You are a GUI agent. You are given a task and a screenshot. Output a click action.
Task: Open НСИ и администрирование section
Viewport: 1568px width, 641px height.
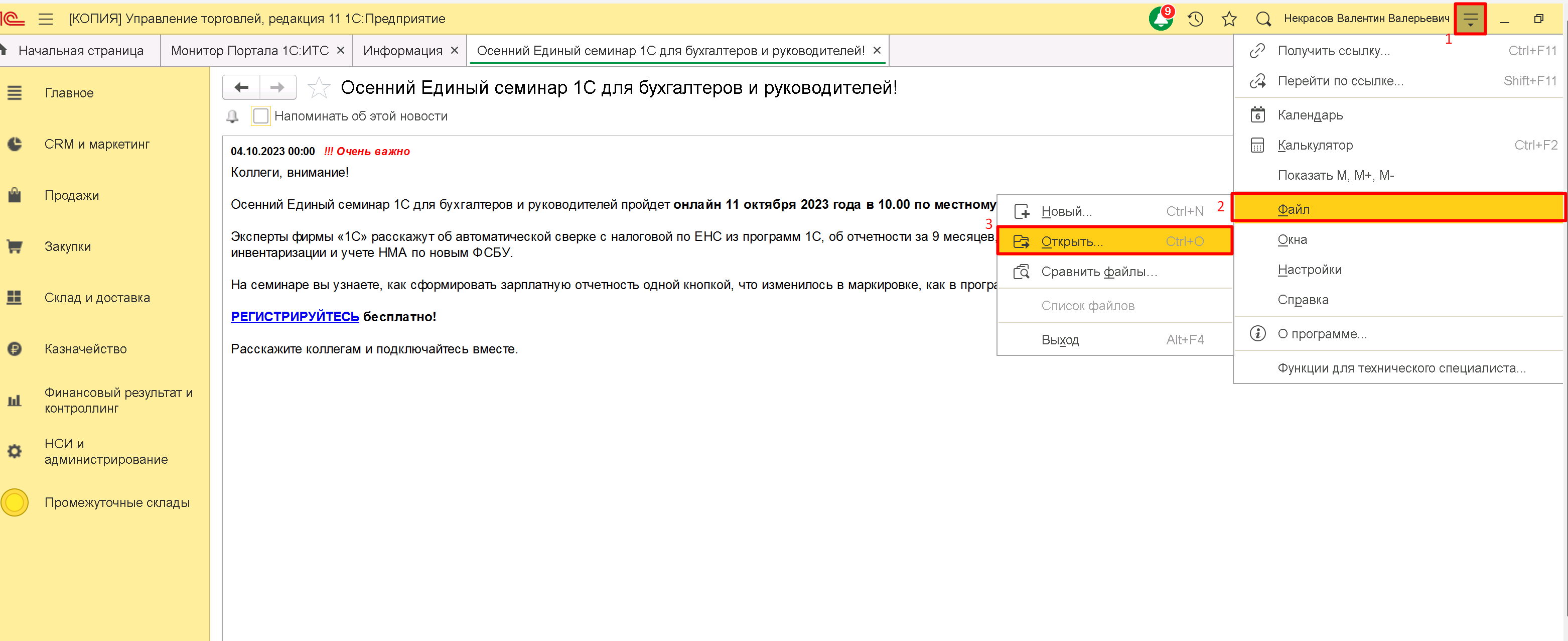105,452
